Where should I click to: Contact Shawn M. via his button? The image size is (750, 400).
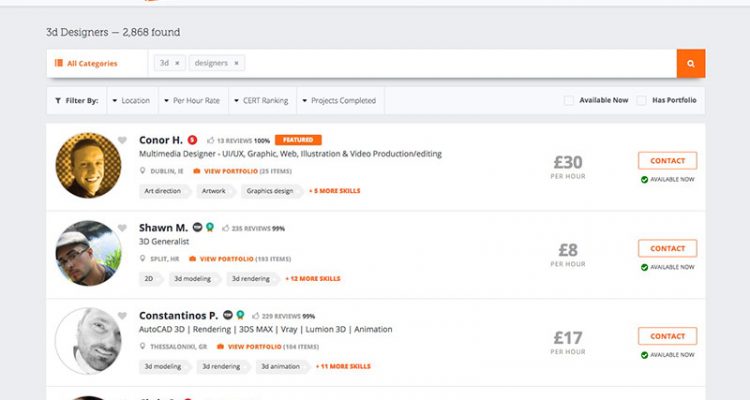click(667, 248)
